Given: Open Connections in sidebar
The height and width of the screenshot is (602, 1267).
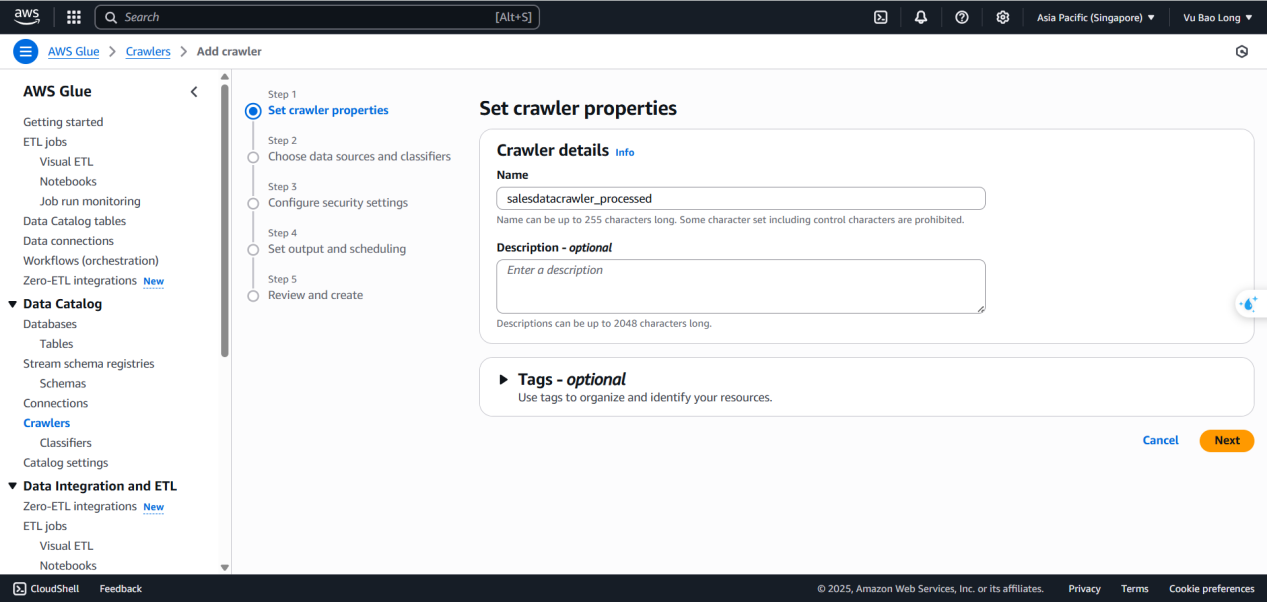Looking at the screenshot, I should tap(56, 404).
